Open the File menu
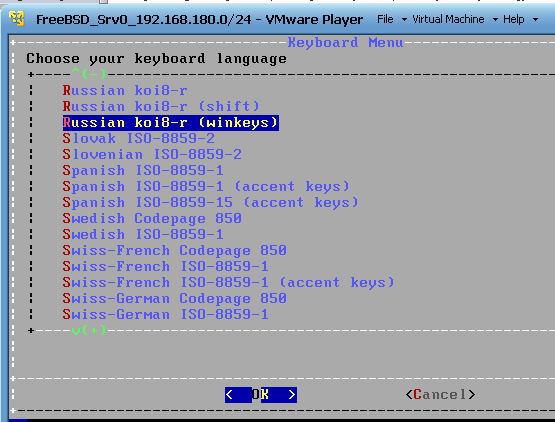Viewport: 555px width, 422px height. [385, 19]
